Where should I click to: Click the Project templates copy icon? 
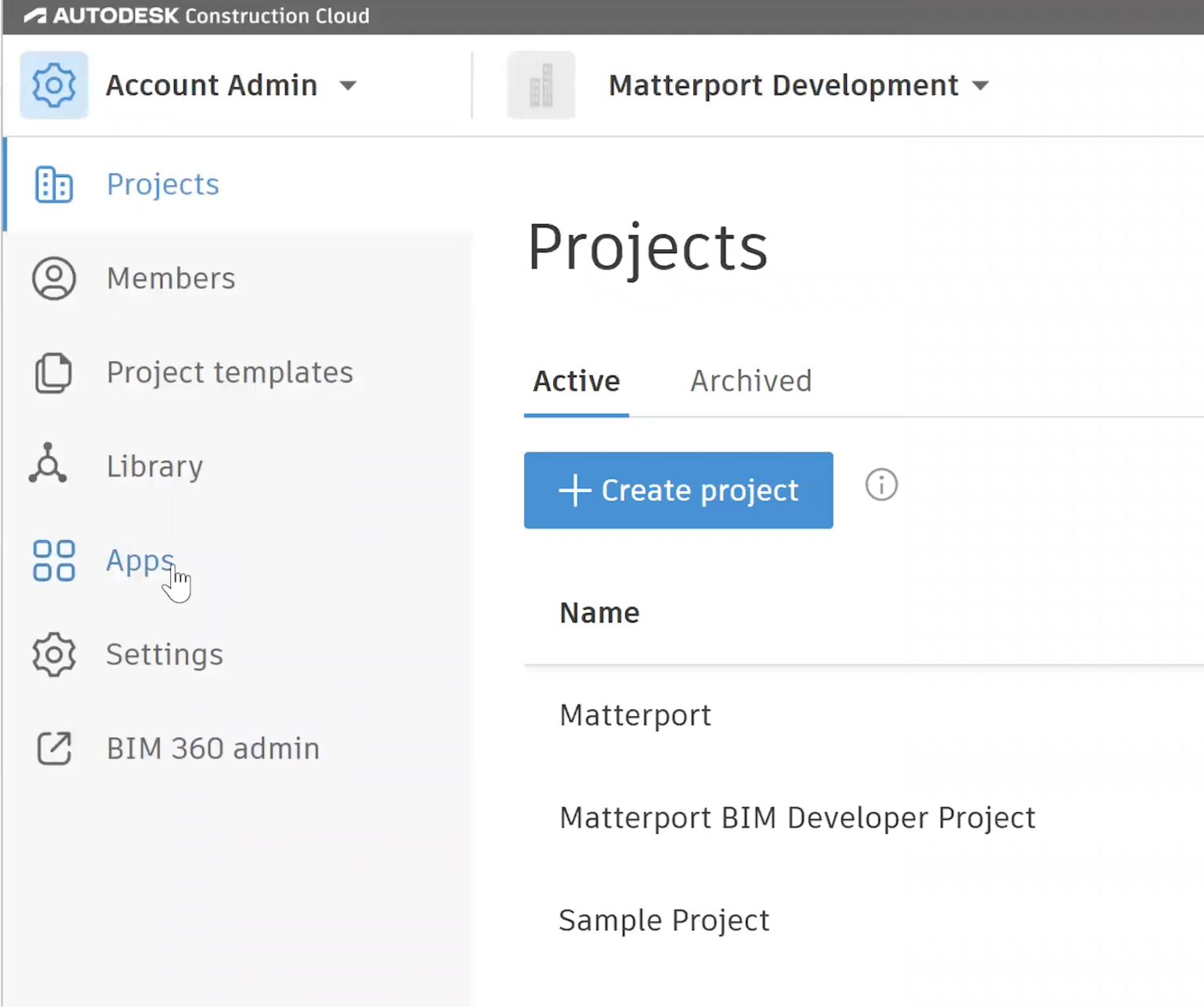[53, 373]
